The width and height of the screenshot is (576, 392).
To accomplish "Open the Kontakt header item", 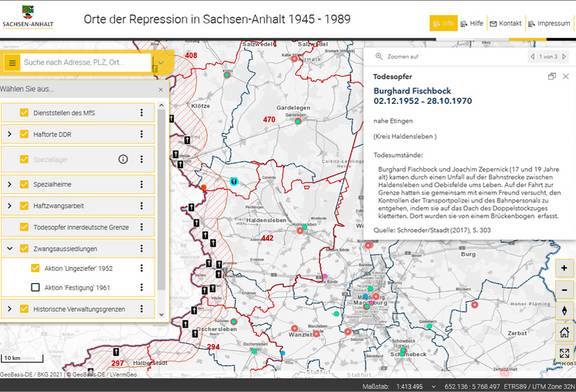I will coord(506,23).
